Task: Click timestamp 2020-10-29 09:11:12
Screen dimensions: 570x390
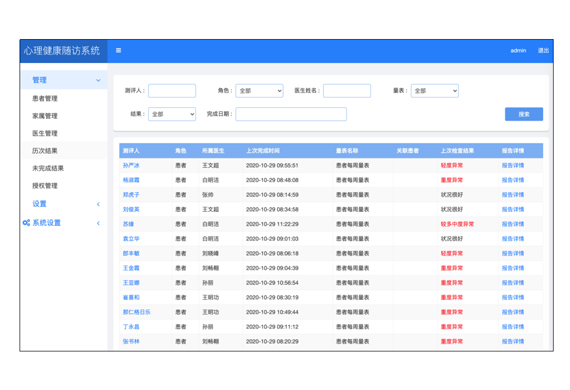Action: click(272, 327)
